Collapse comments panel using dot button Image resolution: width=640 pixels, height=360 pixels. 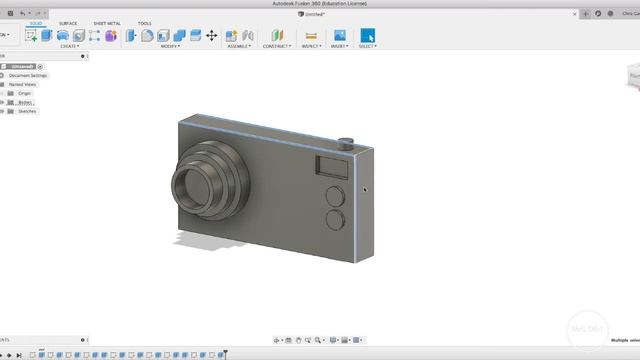pos(82,340)
